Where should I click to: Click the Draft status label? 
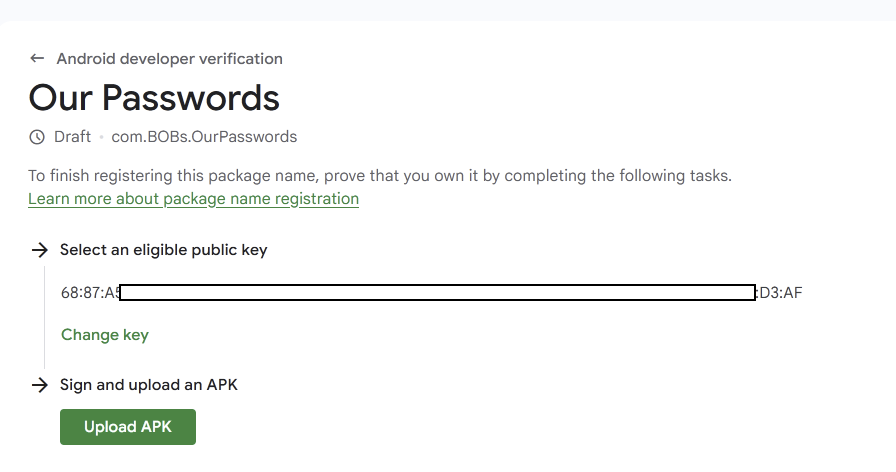tap(72, 137)
